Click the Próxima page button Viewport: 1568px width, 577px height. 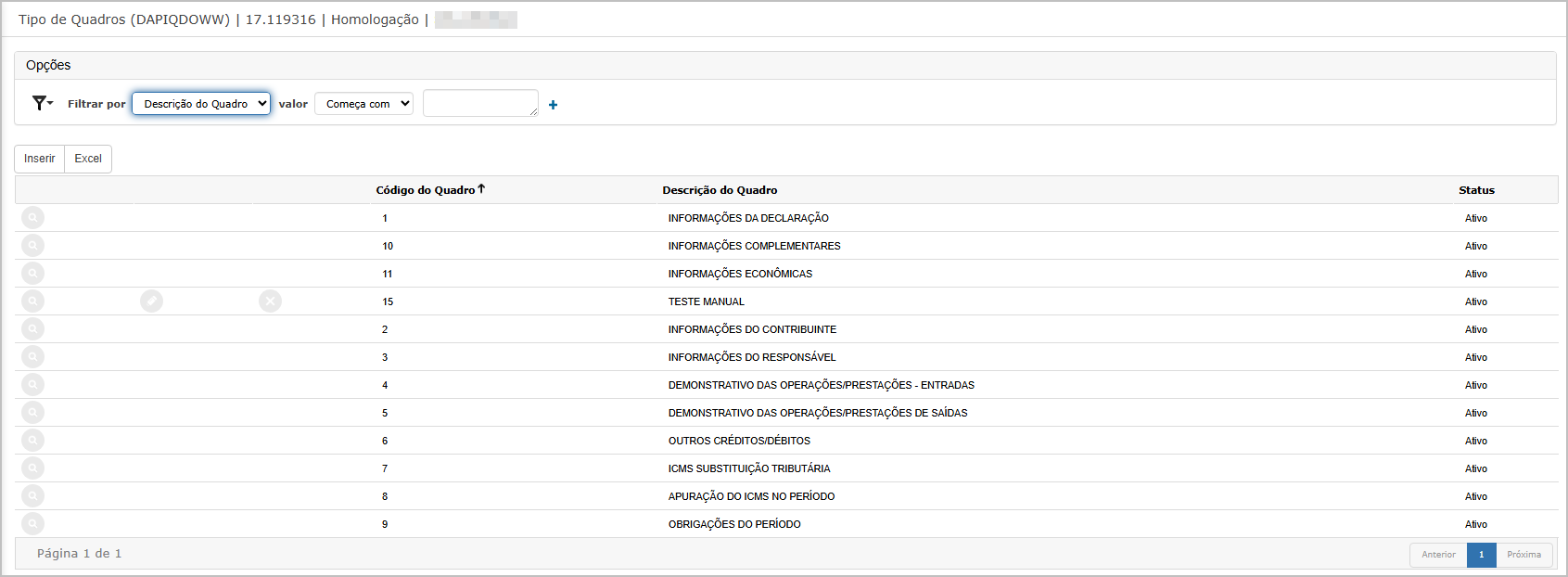(1523, 555)
